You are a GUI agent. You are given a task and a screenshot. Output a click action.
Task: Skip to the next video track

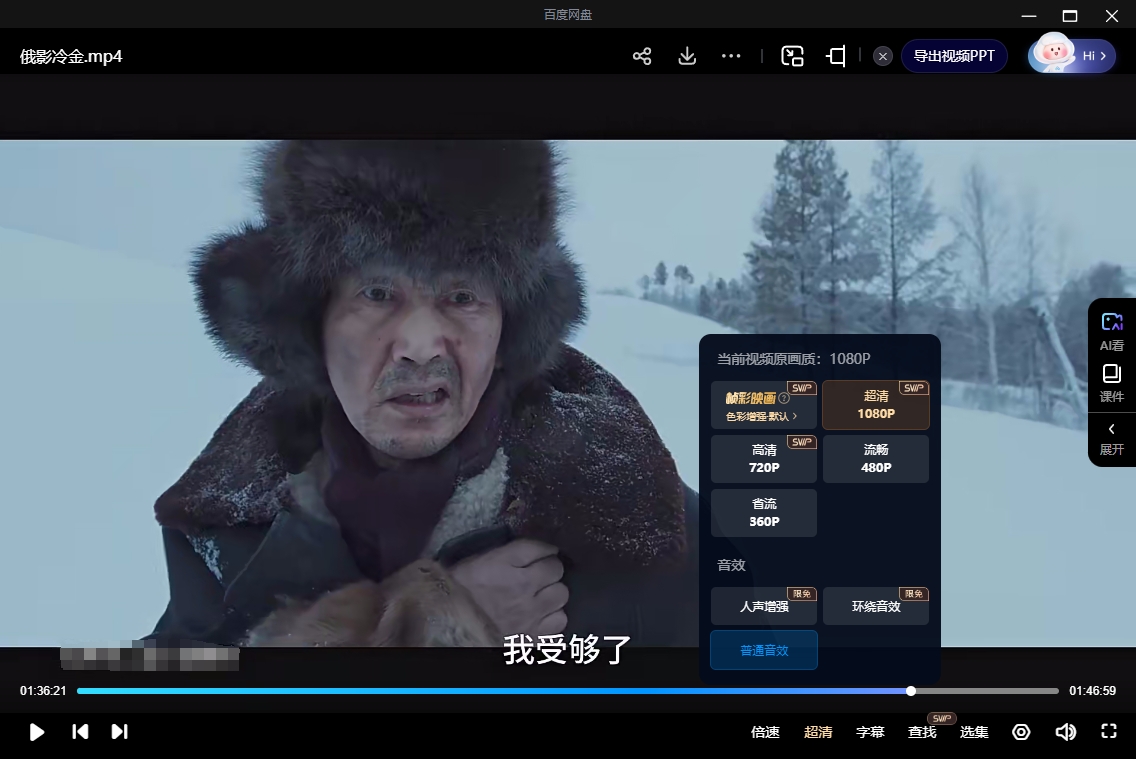(119, 732)
